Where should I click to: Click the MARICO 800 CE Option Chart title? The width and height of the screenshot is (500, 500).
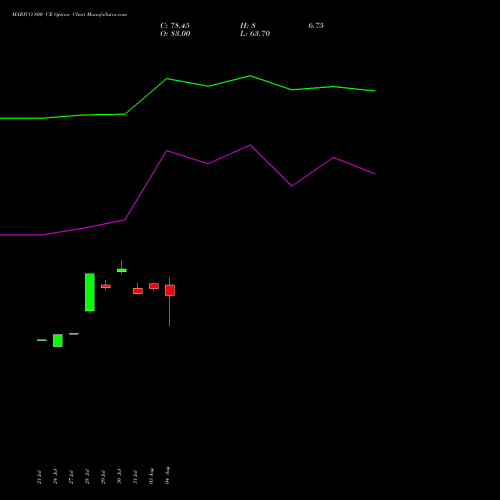(x=69, y=15)
